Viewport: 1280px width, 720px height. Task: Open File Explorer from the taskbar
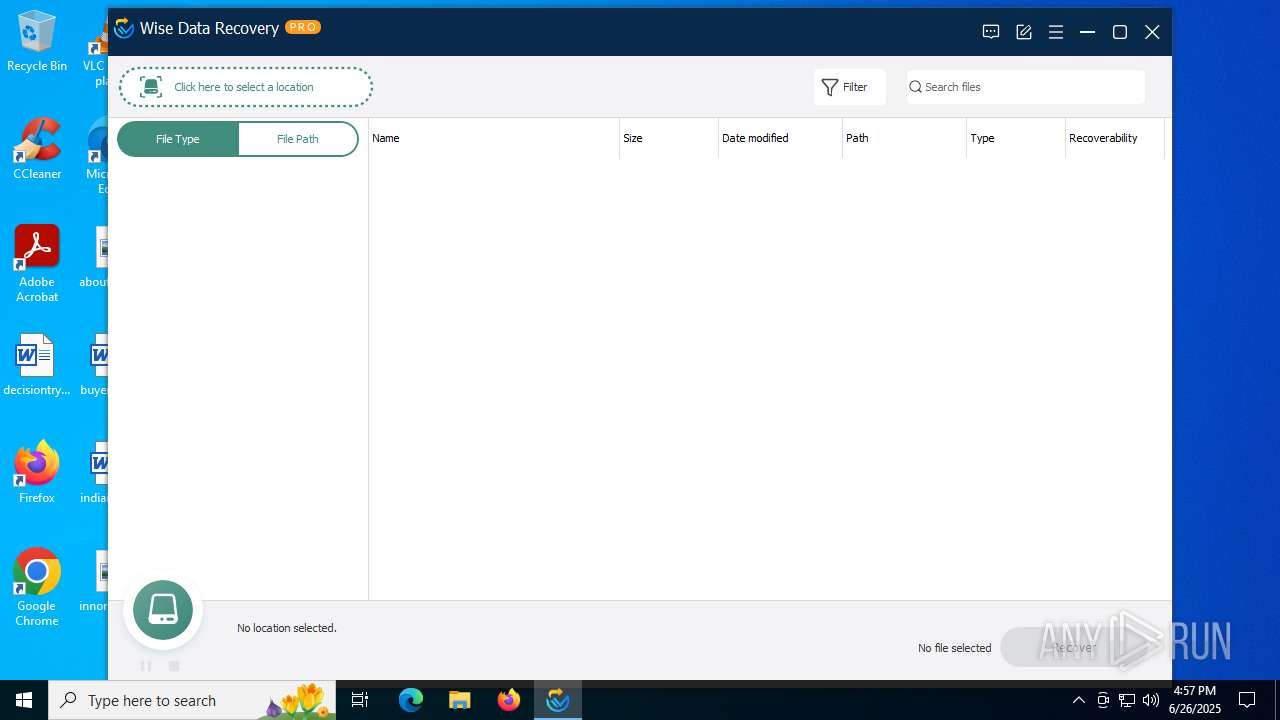tap(460, 700)
